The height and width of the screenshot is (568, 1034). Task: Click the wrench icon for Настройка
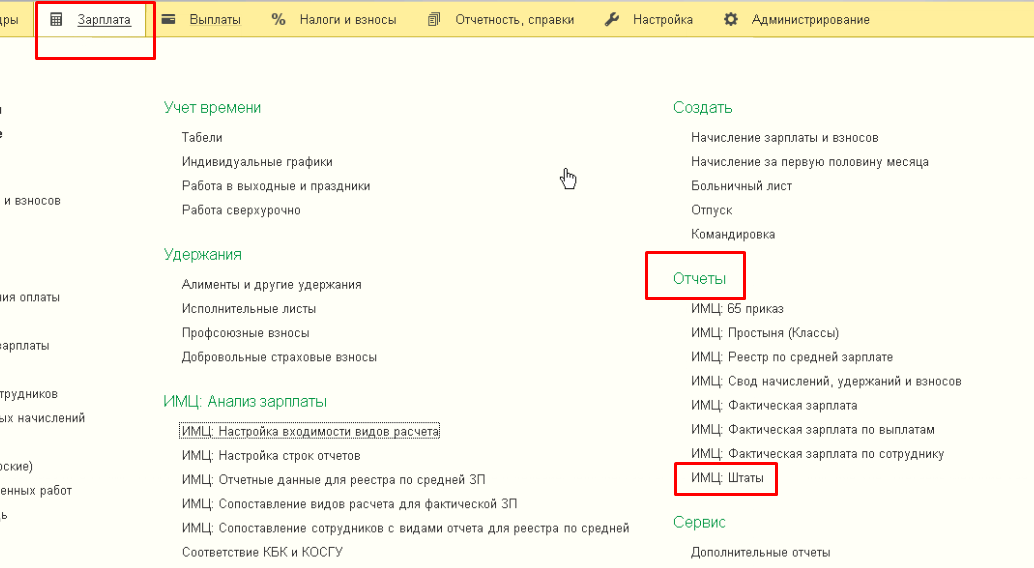coord(612,19)
